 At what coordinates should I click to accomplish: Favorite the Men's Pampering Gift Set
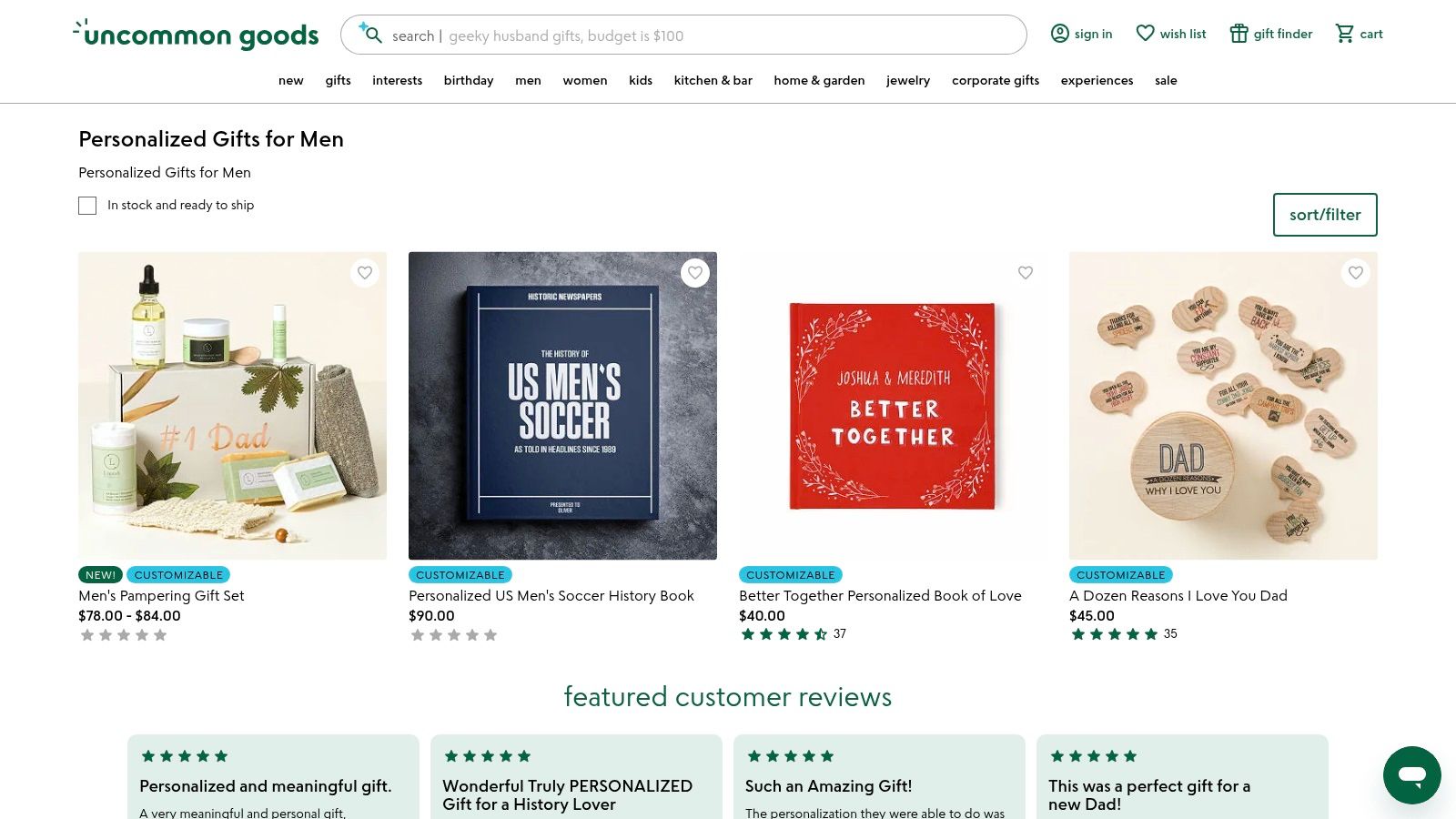(365, 272)
